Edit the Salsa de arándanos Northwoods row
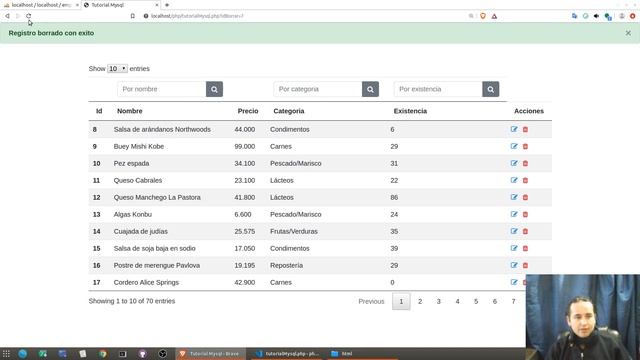Screen dimensions: 640x360 coord(514,129)
